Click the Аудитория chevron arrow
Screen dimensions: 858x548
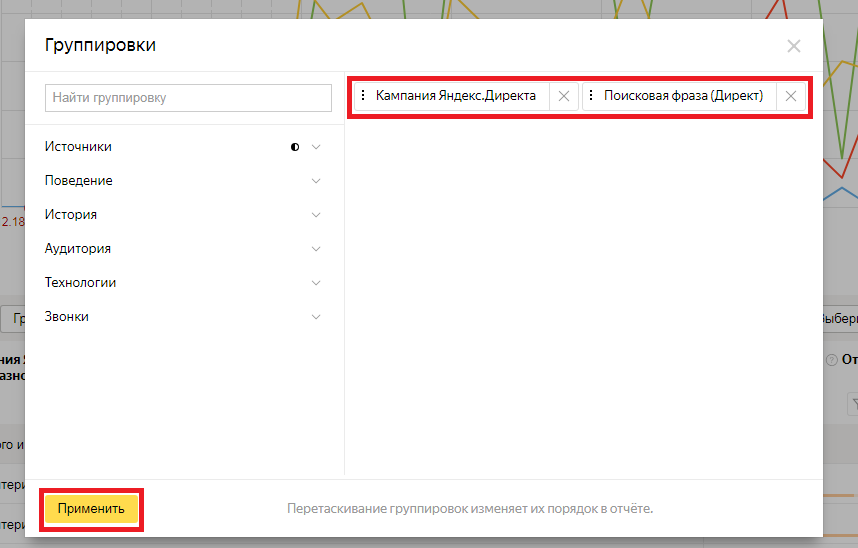[x=317, y=249]
